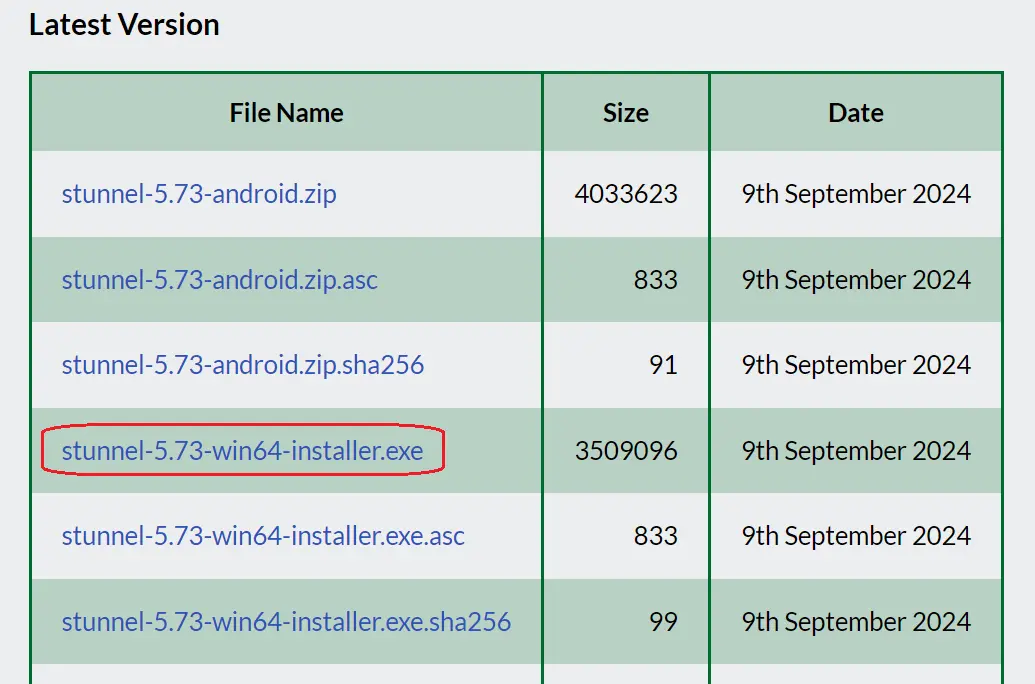Select size 833 in android.zip.asc row

coord(655,280)
